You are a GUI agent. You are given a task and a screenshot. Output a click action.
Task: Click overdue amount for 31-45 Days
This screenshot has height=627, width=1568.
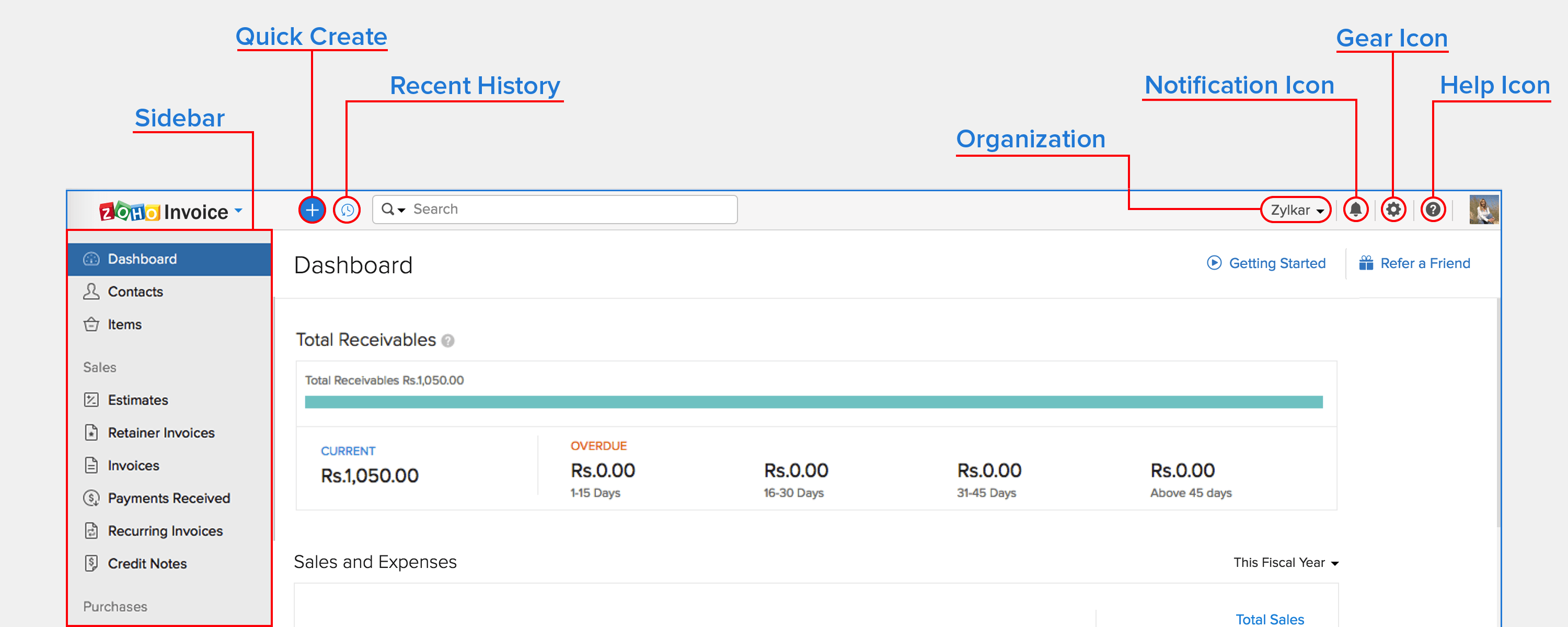[x=989, y=471]
